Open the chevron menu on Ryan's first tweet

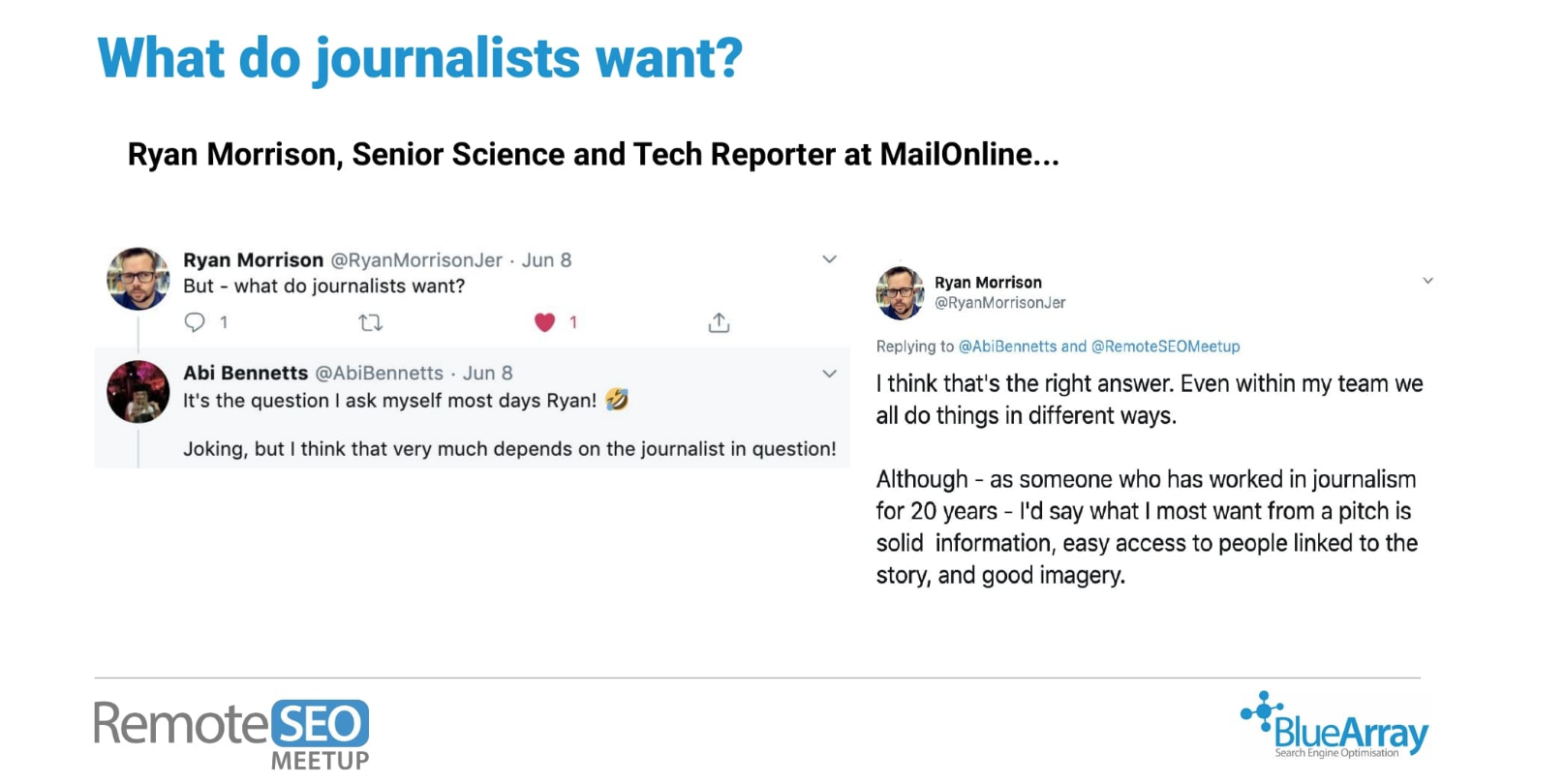click(x=829, y=259)
